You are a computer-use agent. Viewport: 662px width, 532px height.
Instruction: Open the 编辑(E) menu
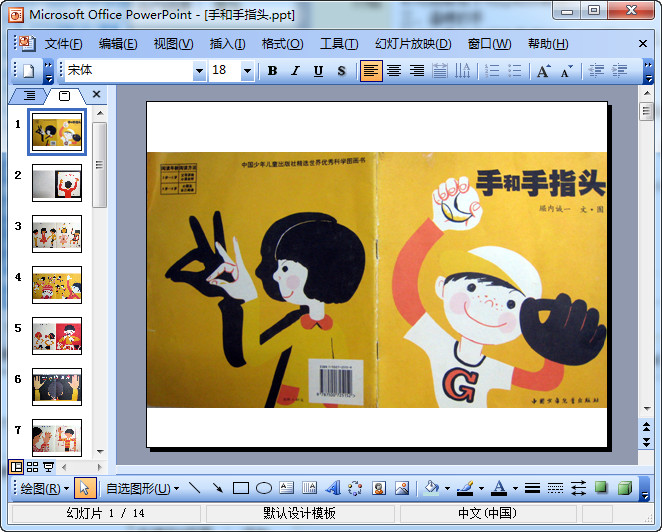pos(118,44)
